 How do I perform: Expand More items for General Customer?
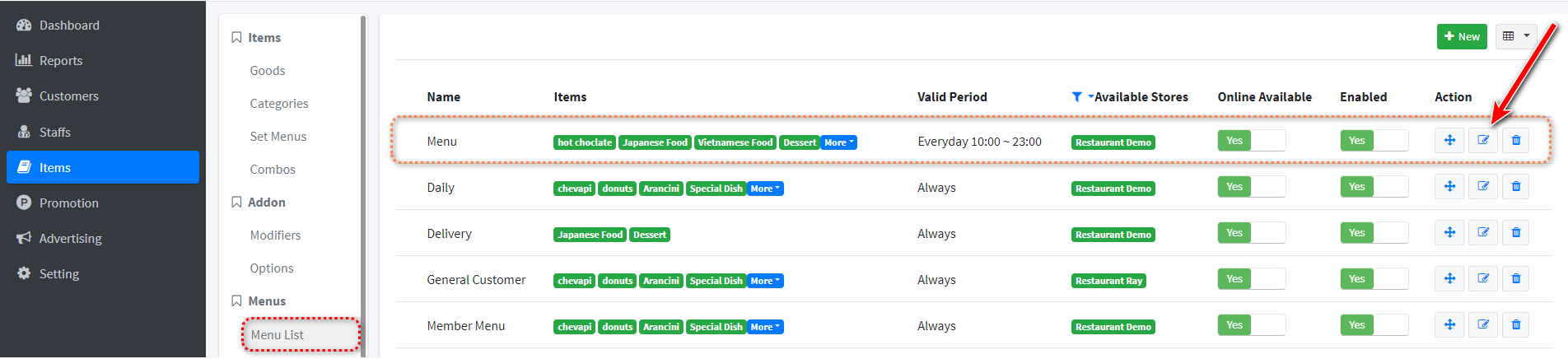pos(766,281)
